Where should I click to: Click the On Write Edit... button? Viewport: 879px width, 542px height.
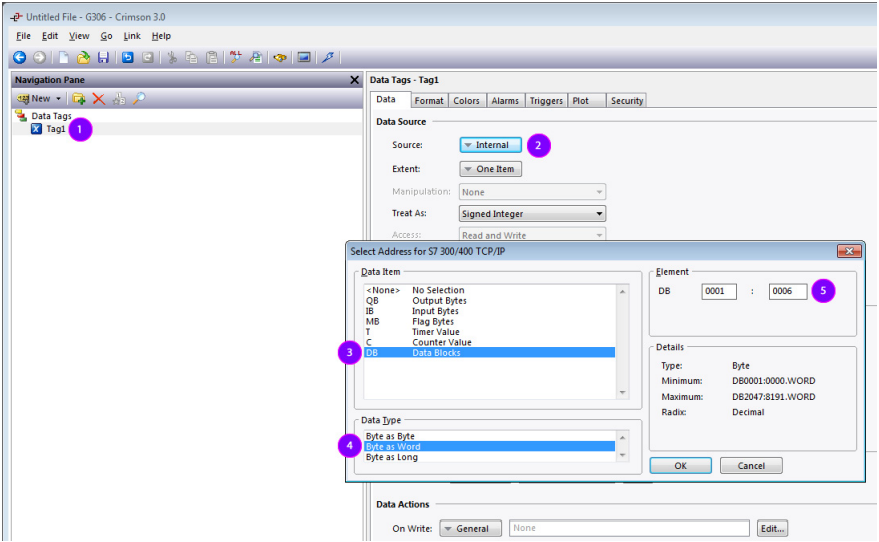(x=772, y=529)
